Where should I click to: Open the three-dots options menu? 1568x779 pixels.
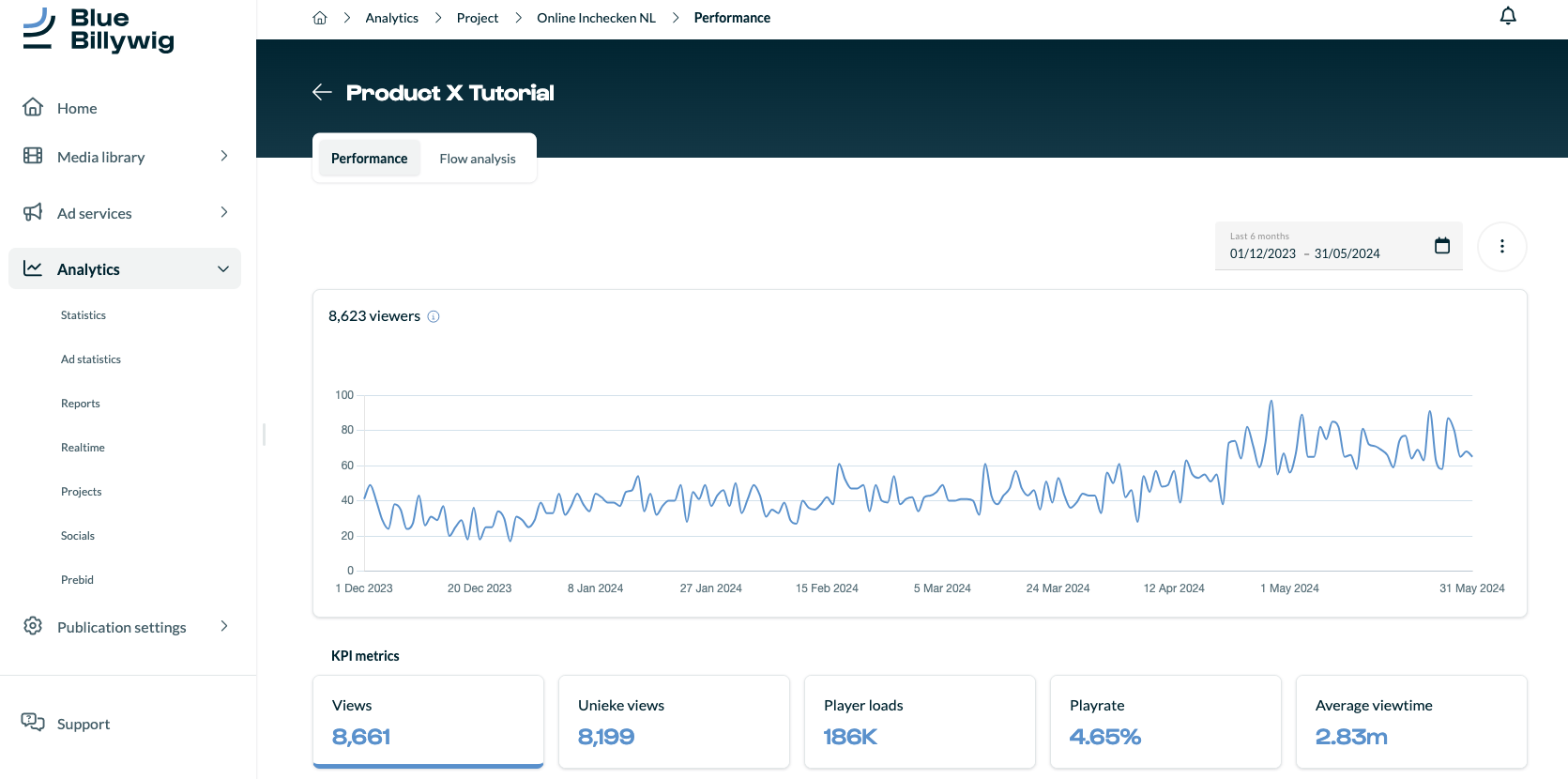1502,246
